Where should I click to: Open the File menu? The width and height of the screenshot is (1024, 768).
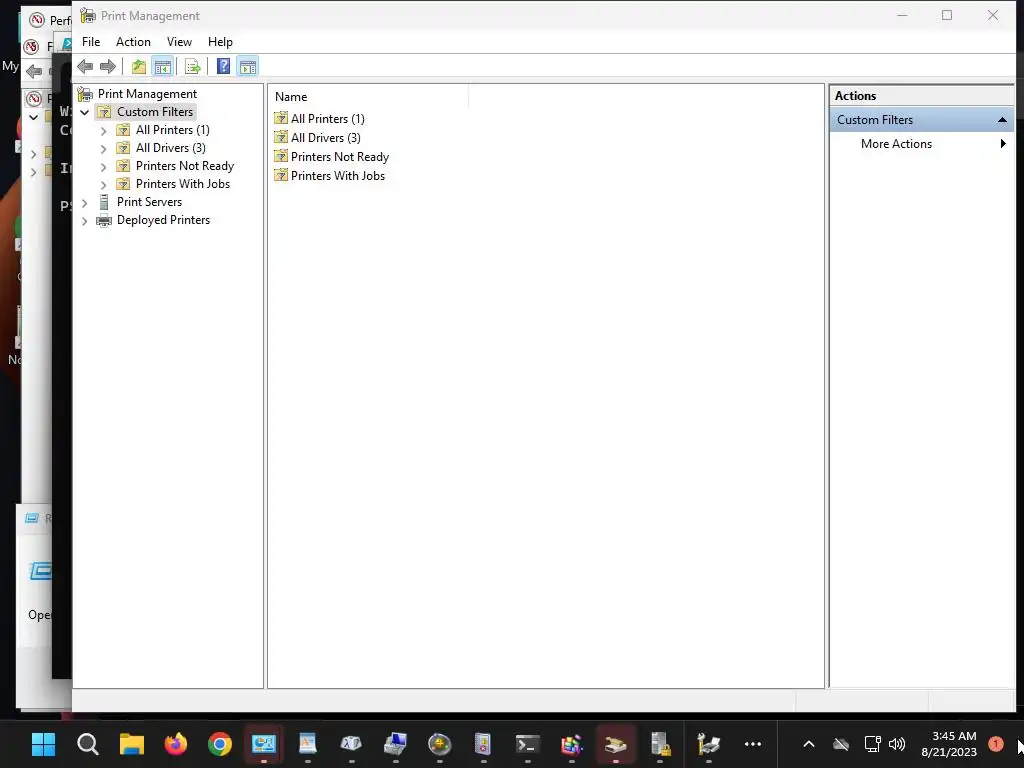pyautogui.click(x=91, y=42)
